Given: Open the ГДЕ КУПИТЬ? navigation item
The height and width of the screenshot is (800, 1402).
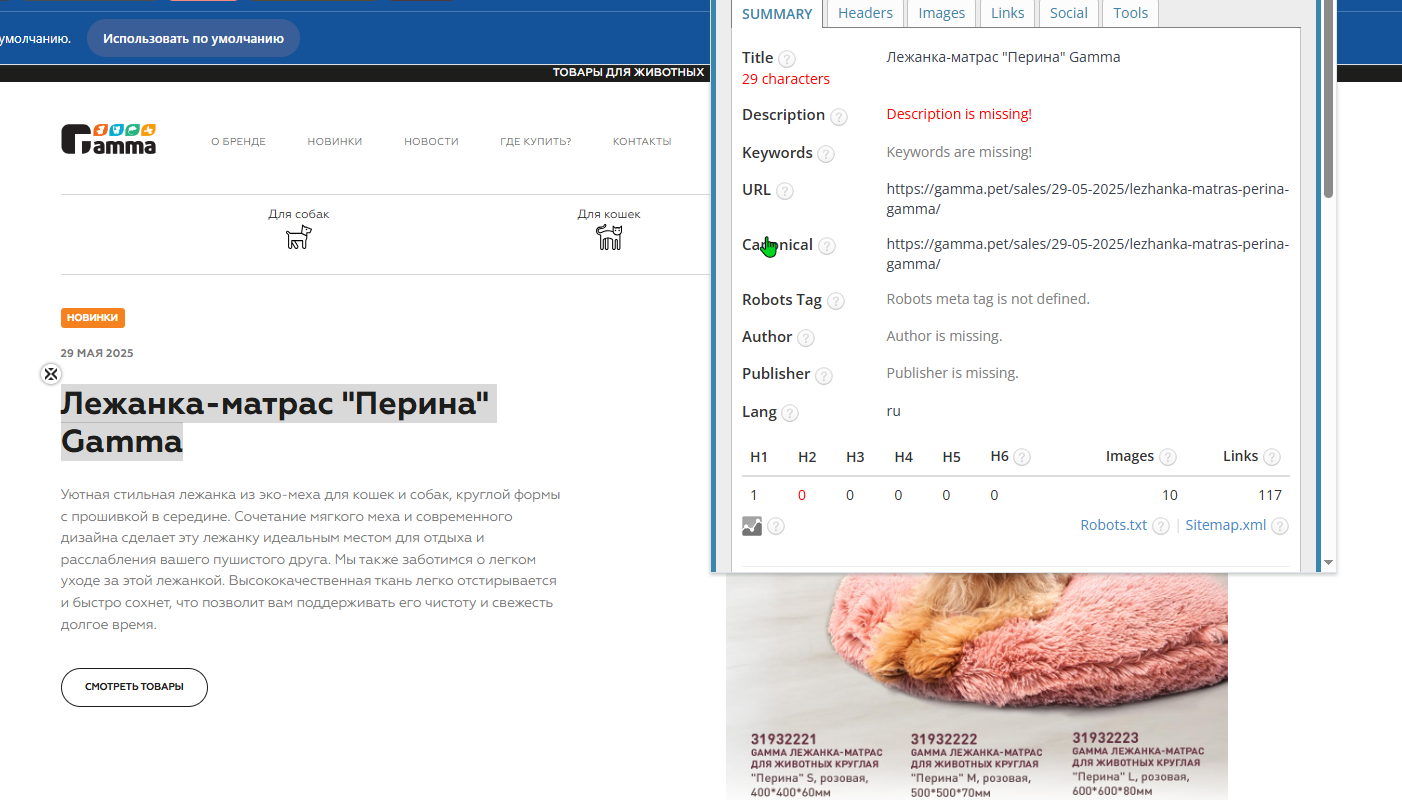Looking at the screenshot, I should coord(536,142).
